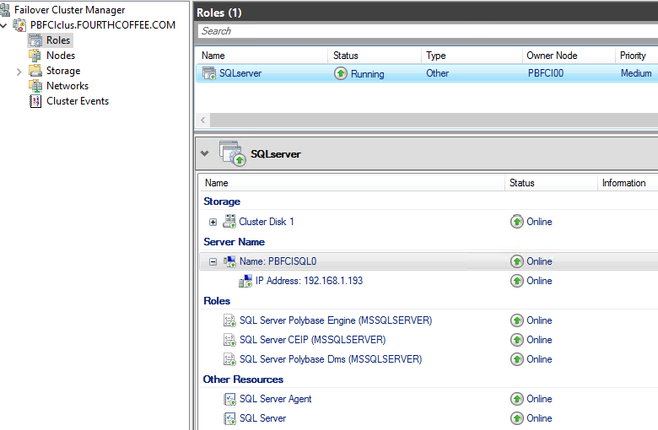The width and height of the screenshot is (658, 430).
Task: Click the resources Information column header
Action: (628, 183)
